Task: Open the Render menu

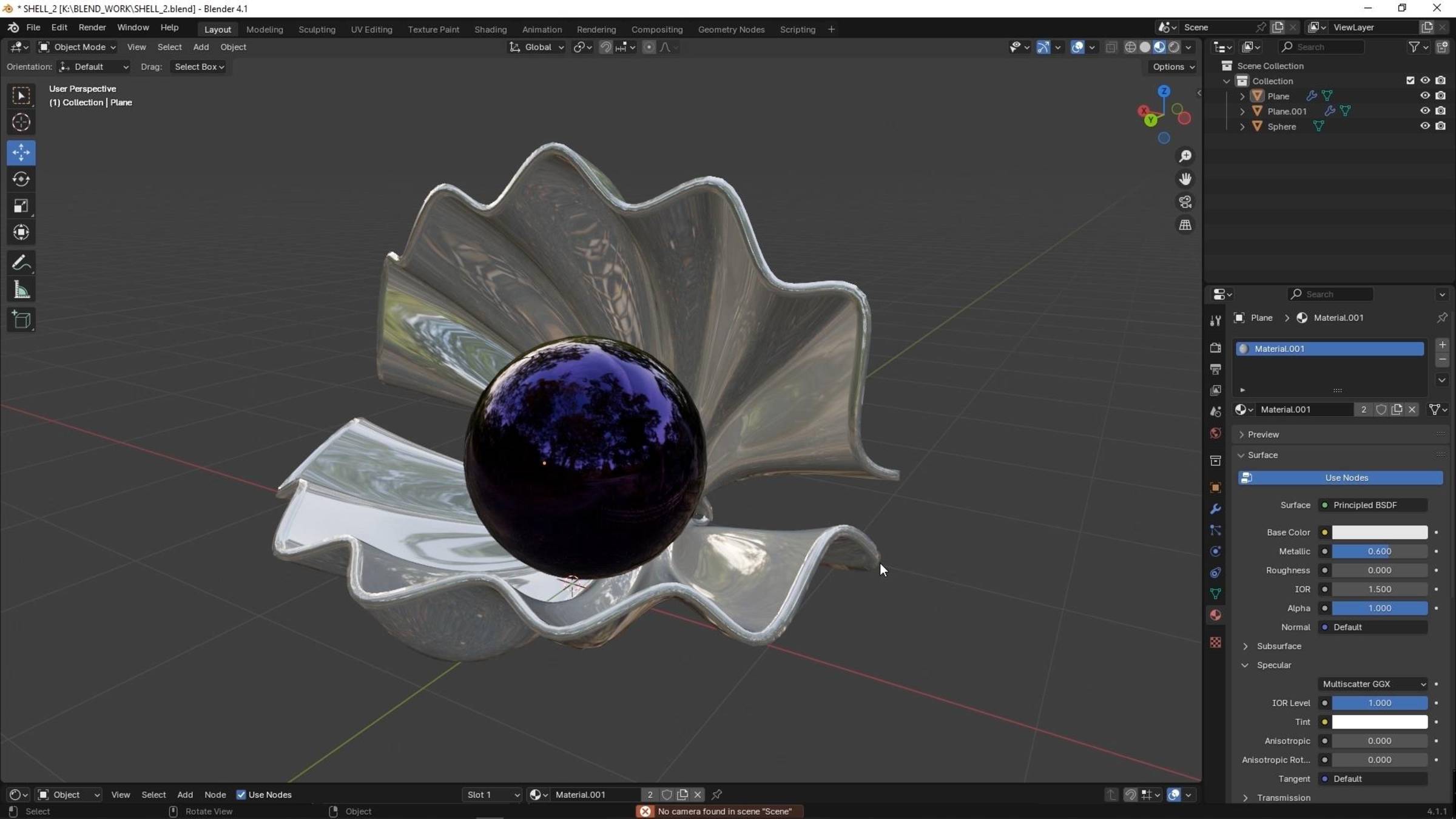Action: [92, 27]
